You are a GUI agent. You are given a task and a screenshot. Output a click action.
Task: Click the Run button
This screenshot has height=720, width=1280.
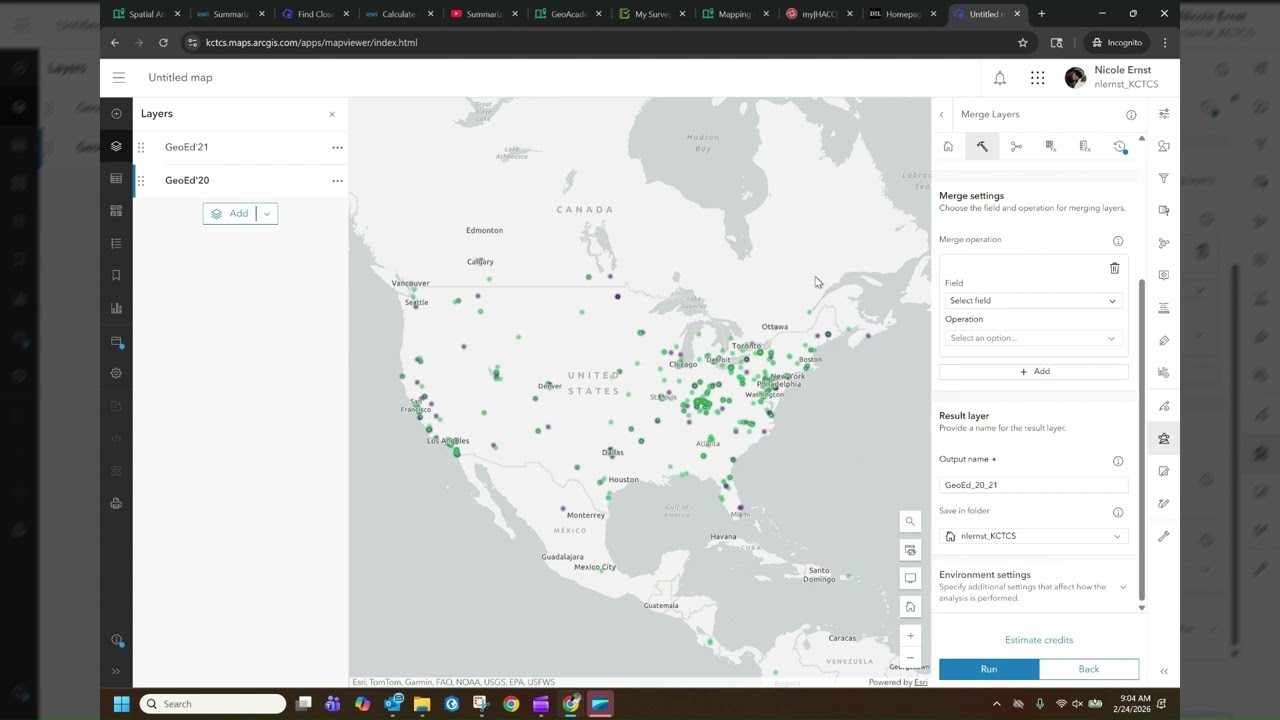(989, 669)
